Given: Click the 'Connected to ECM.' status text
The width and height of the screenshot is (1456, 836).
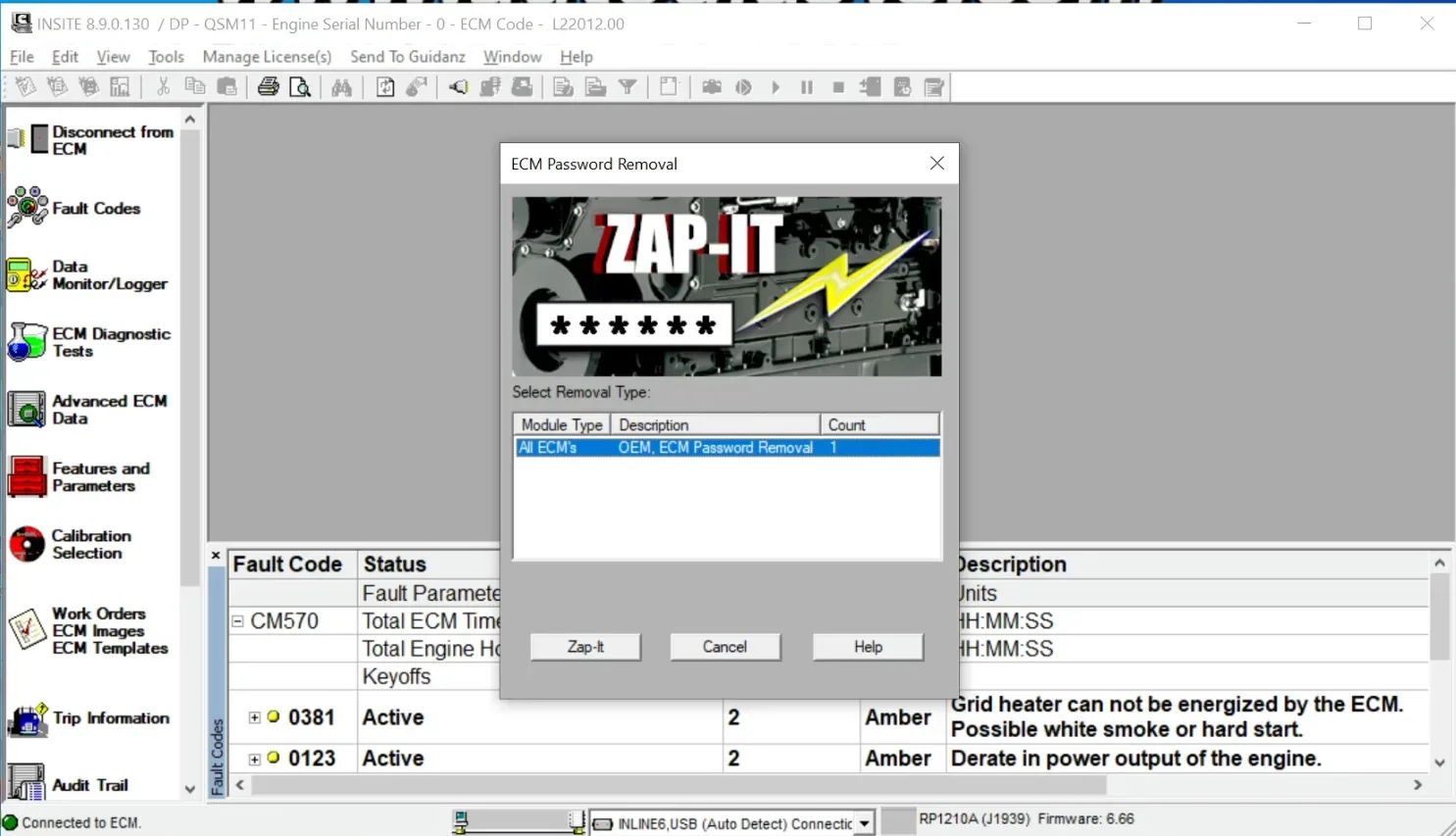Looking at the screenshot, I should click(81, 823).
